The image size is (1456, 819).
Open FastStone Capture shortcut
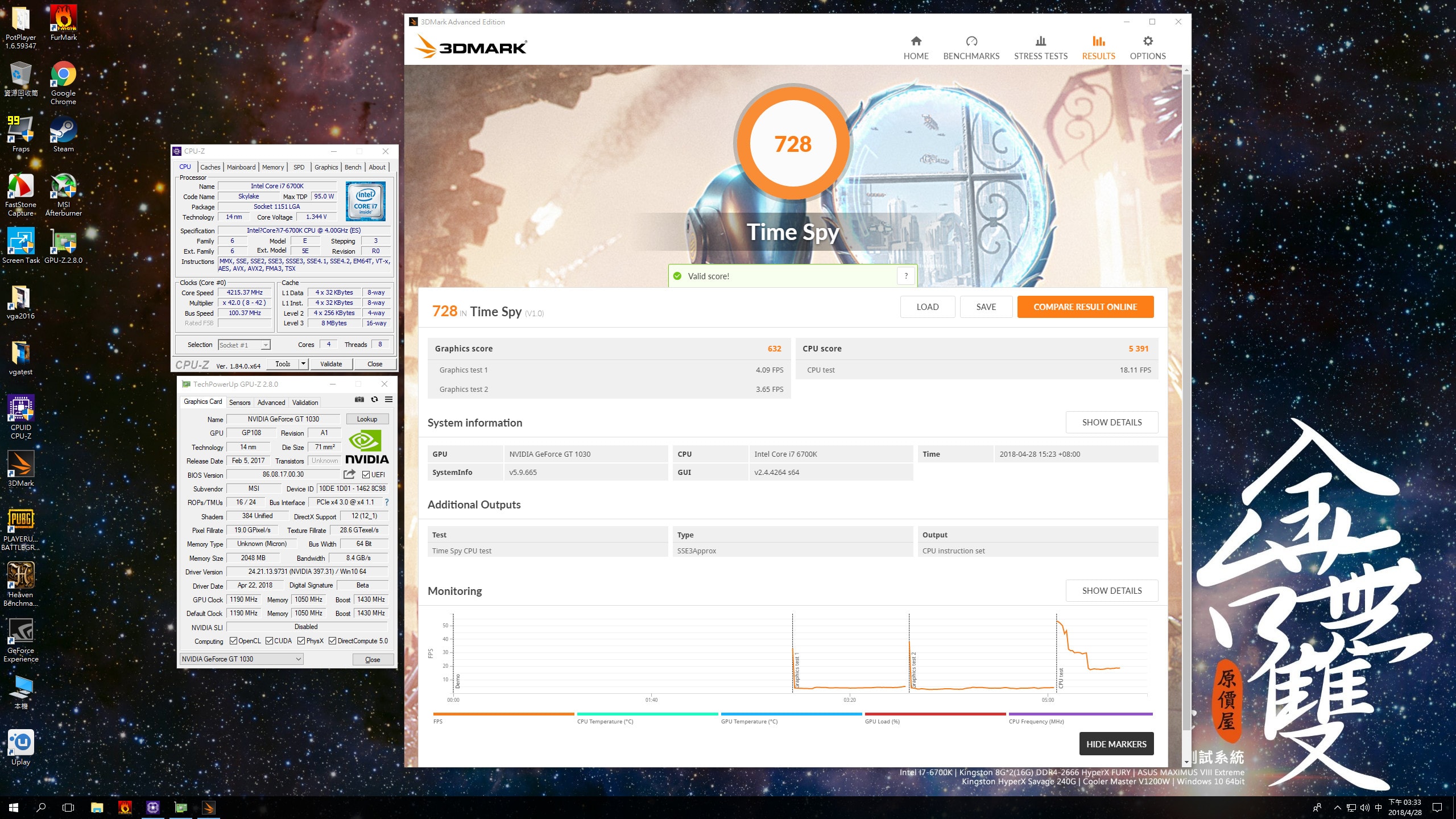(x=20, y=195)
